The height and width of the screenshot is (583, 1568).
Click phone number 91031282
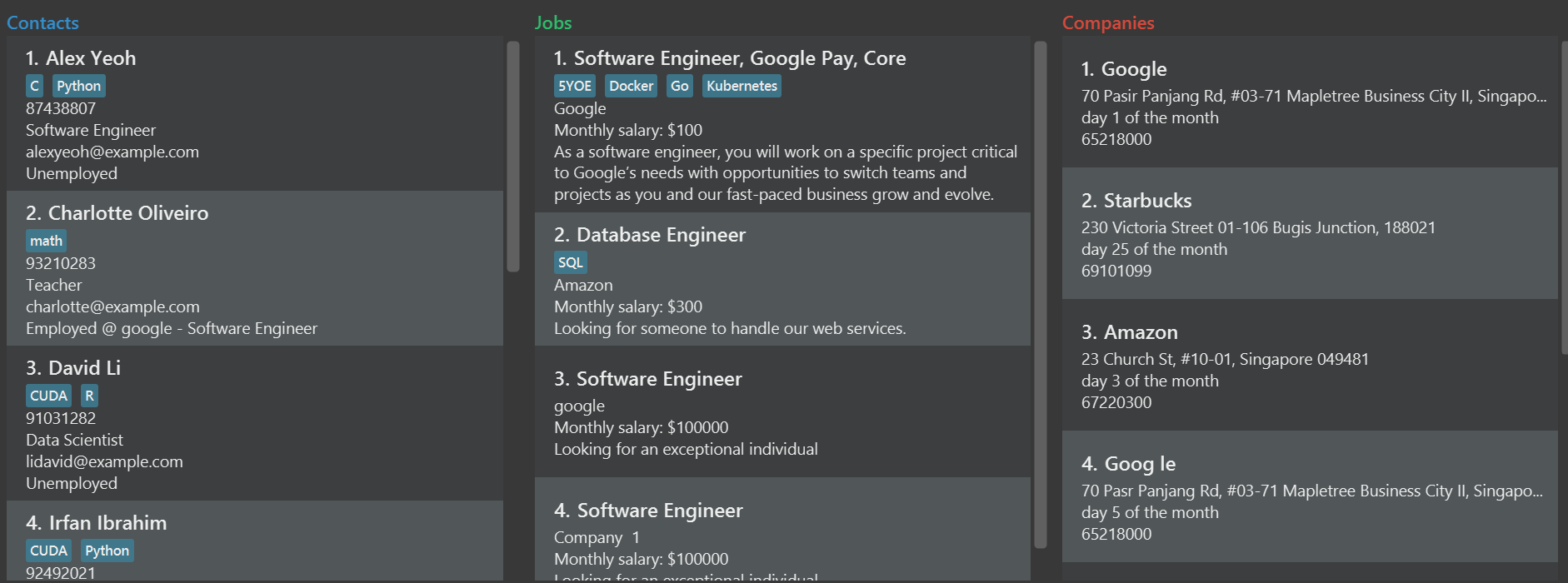(x=61, y=418)
